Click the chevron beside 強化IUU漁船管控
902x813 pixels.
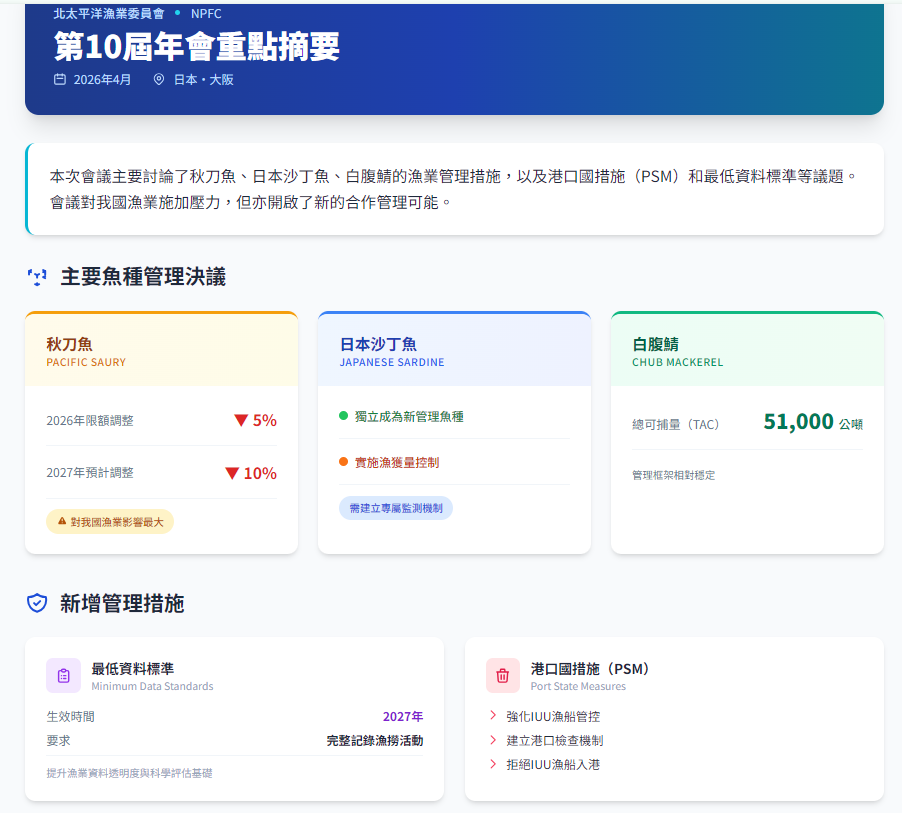[x=493, y=716]
